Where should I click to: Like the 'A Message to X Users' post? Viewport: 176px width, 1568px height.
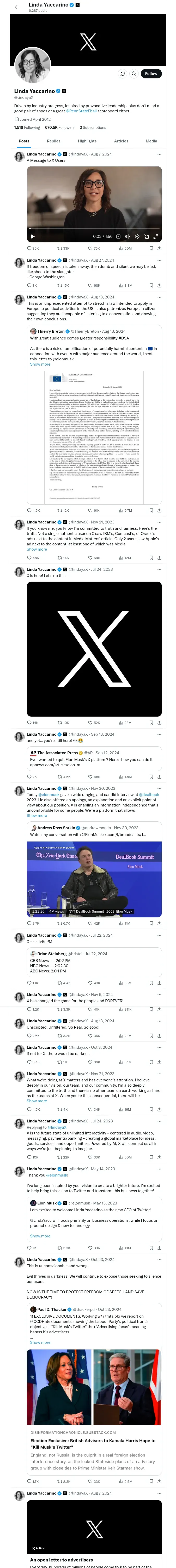90,248
